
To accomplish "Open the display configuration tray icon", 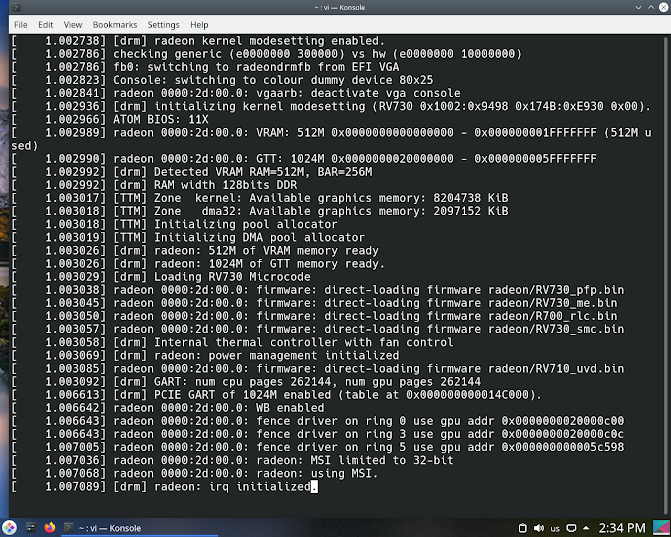I will [571, 528].
